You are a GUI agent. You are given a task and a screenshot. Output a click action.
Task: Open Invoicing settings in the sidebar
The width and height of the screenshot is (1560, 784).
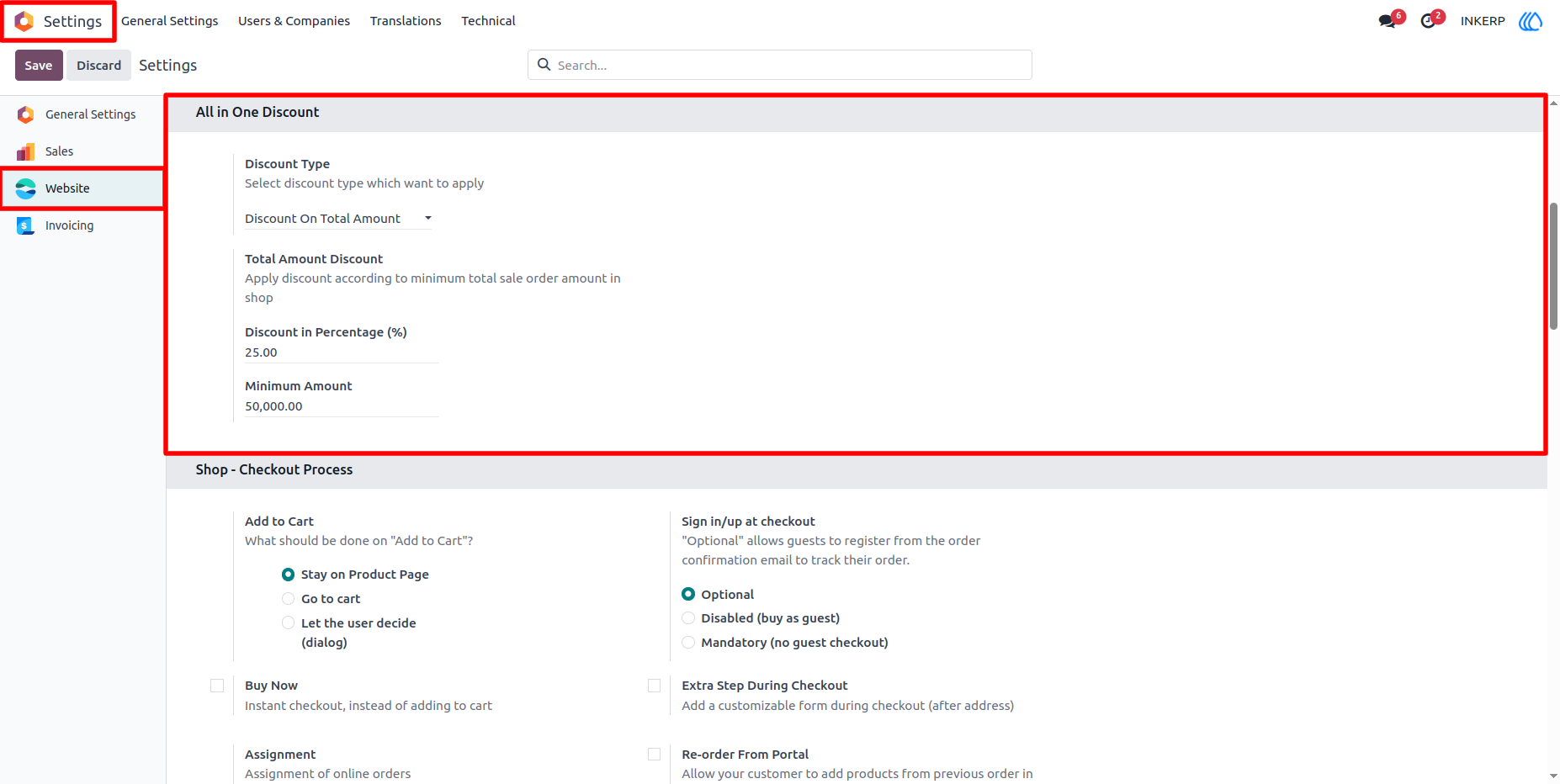[x=82, y=225]
